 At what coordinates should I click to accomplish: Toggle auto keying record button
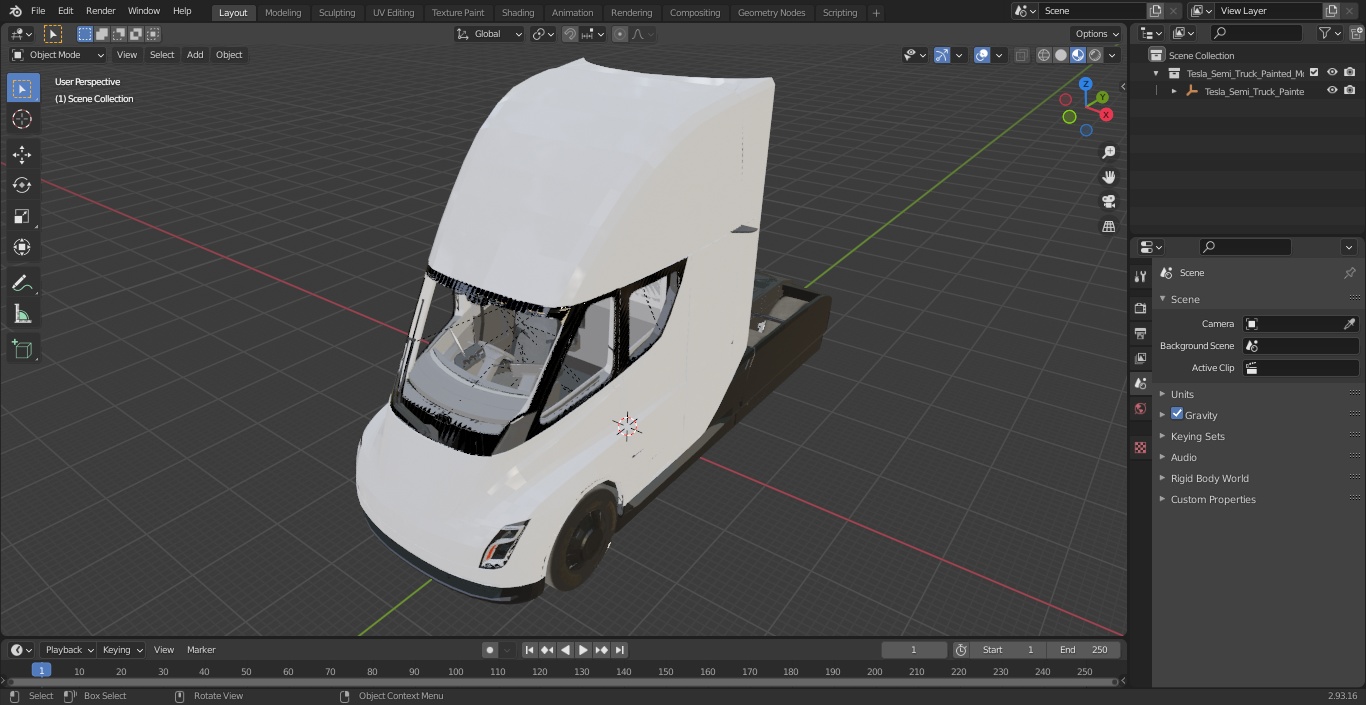click(490, 650)
